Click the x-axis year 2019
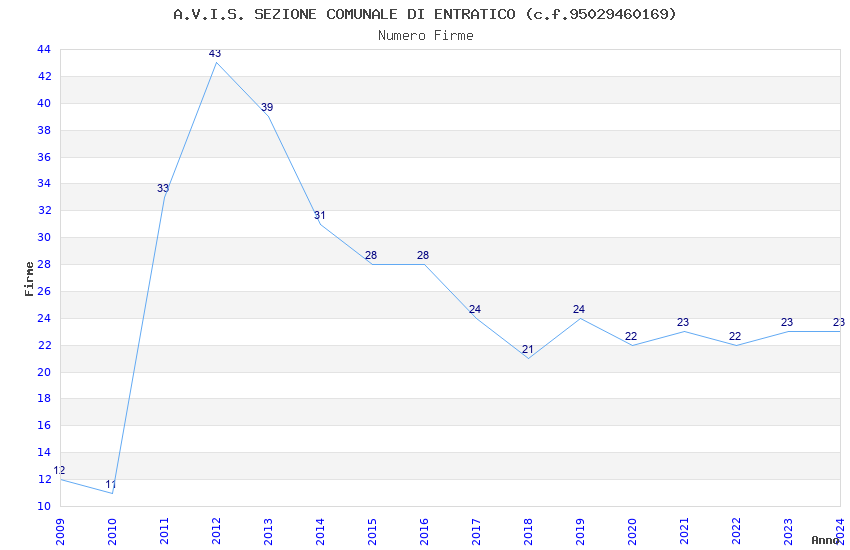Image resolution: width=850 pixels, height=550 pixels. [x=580, y=532]
